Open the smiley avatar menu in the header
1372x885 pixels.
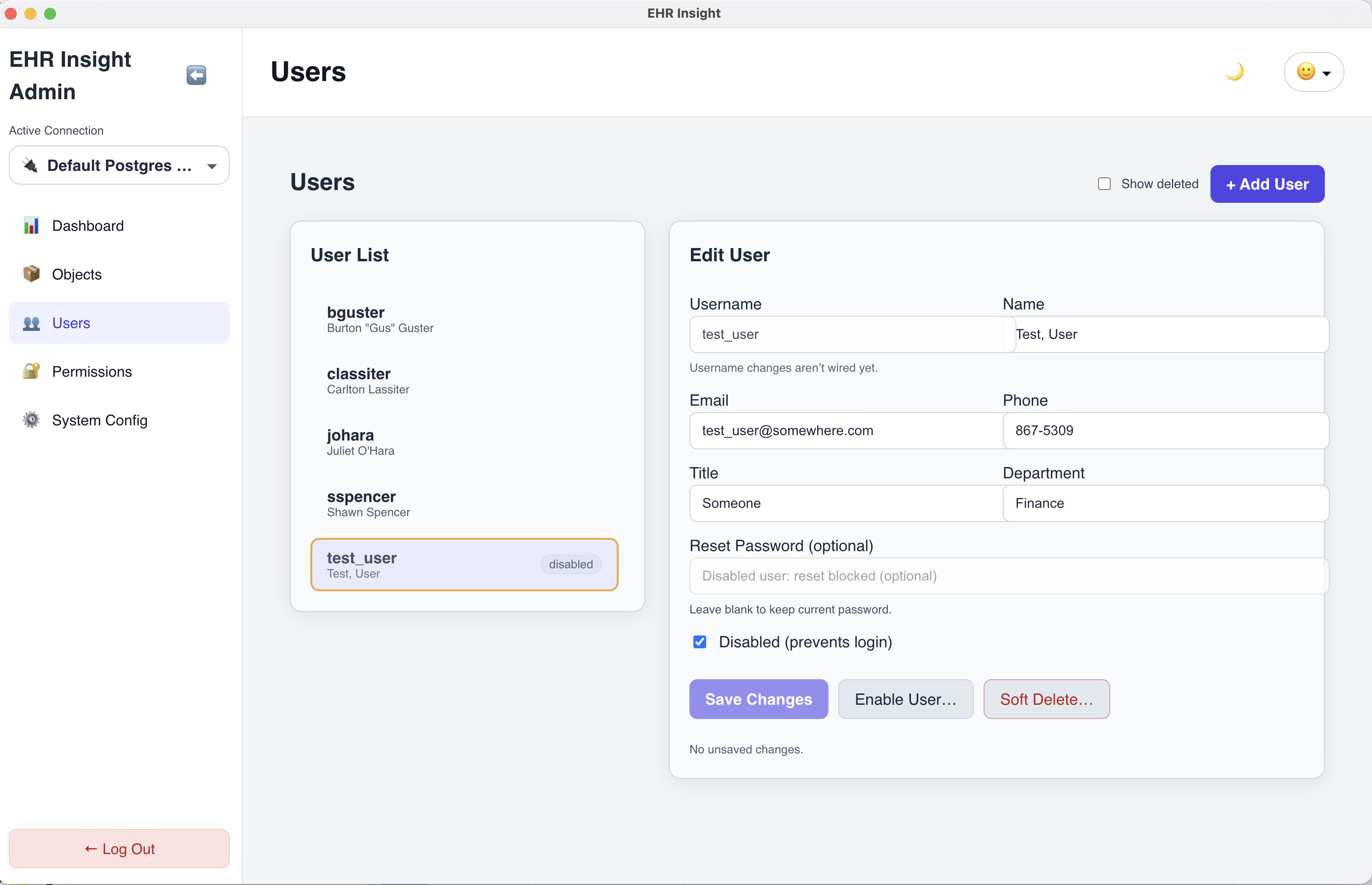pos(1307,71)
